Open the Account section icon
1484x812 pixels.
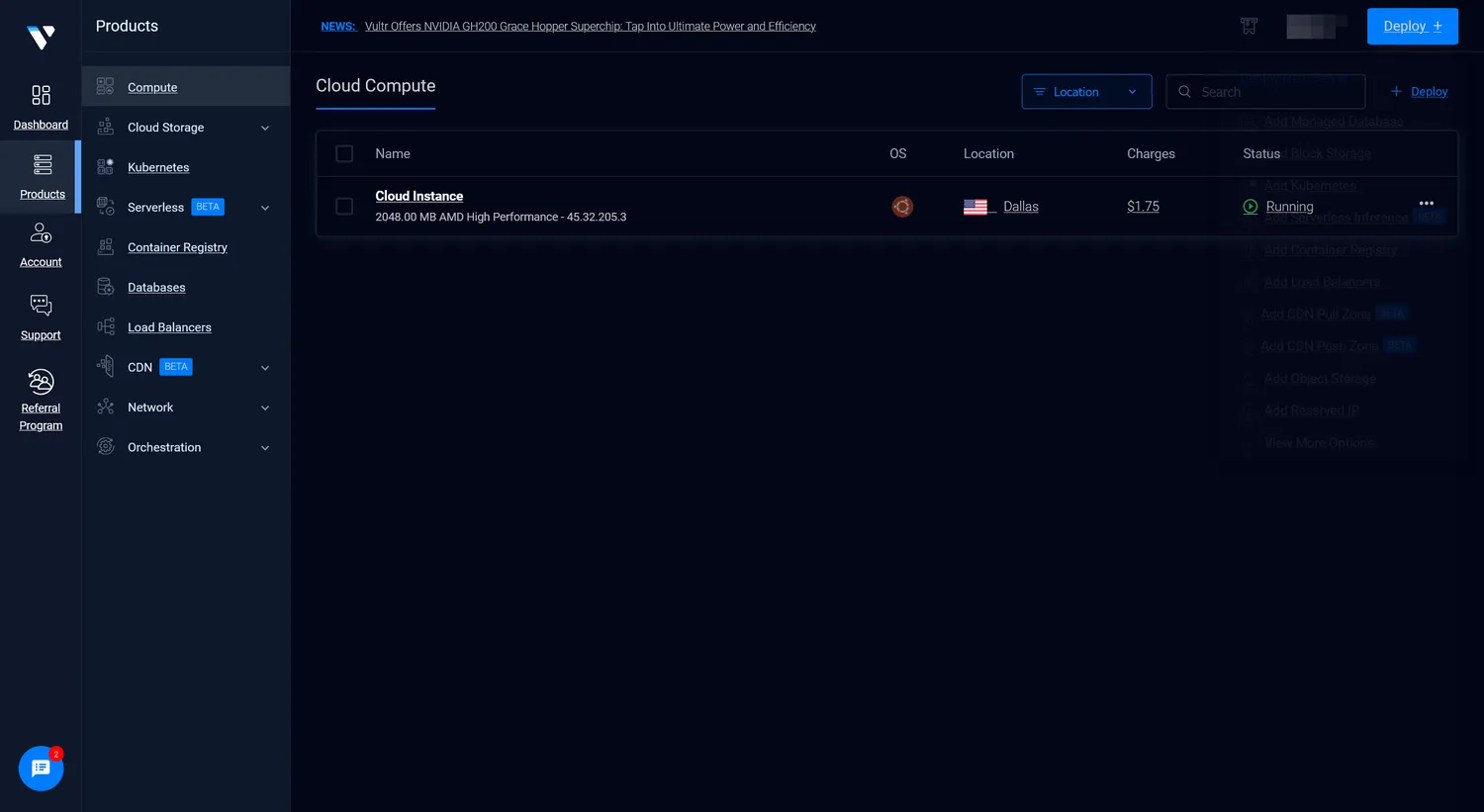41,233
